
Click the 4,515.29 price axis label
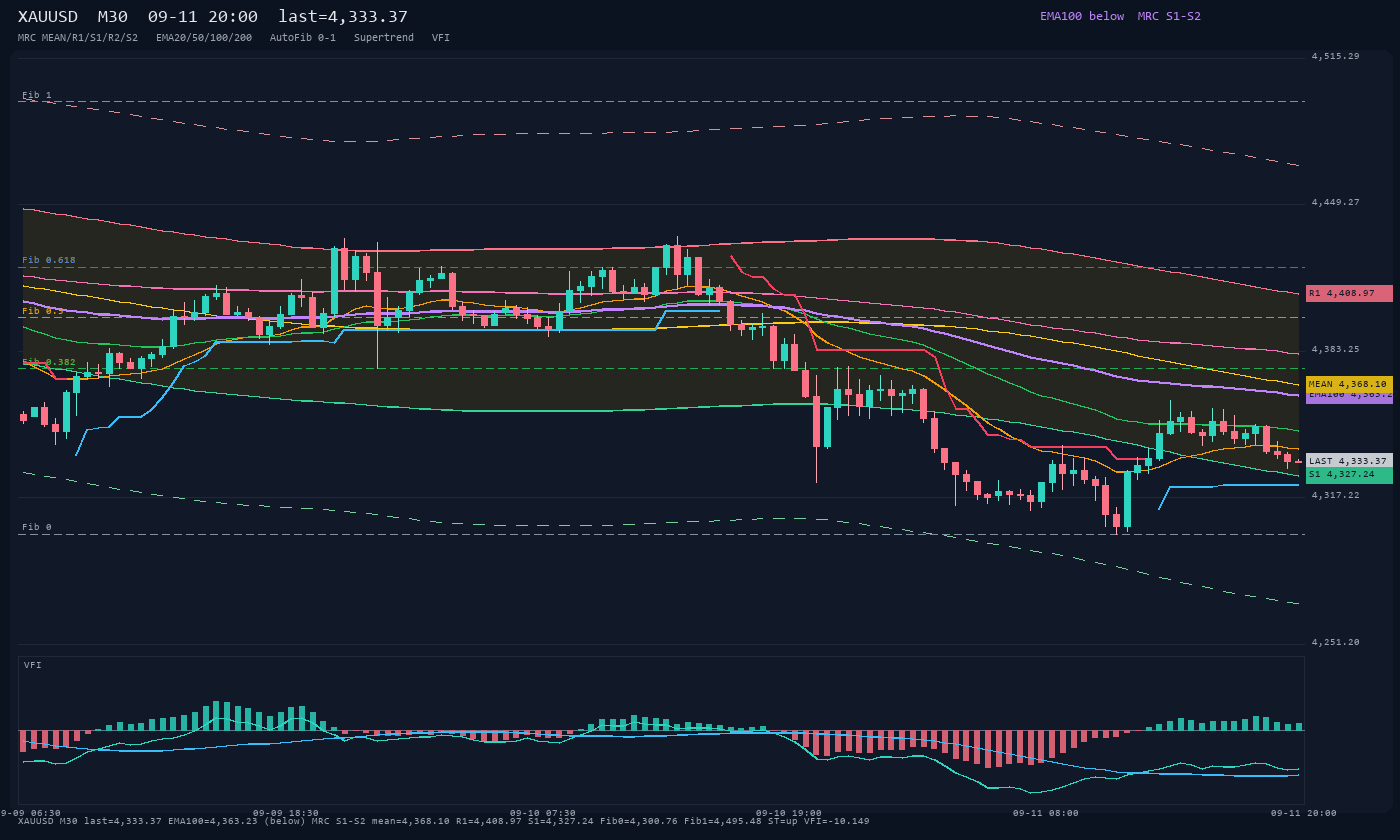(x=1336, y=57)
